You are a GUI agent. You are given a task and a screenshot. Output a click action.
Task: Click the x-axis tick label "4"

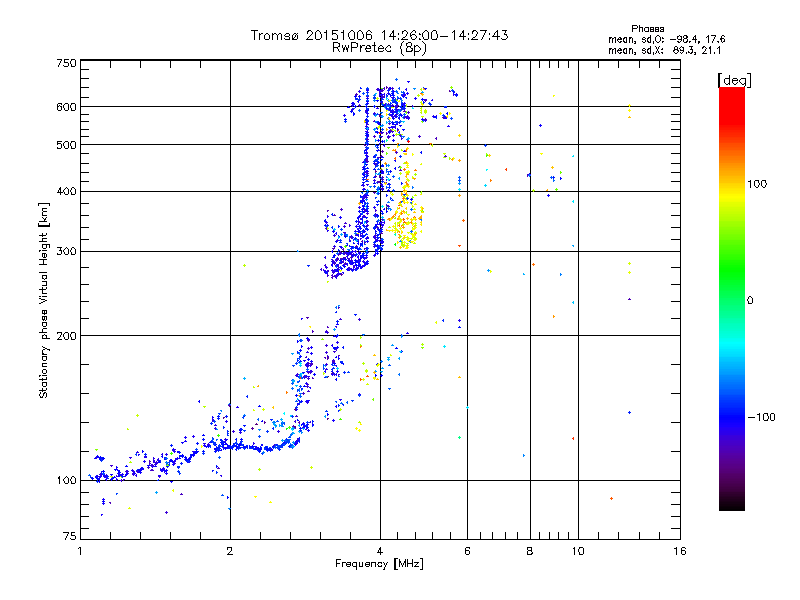point(380,551)
